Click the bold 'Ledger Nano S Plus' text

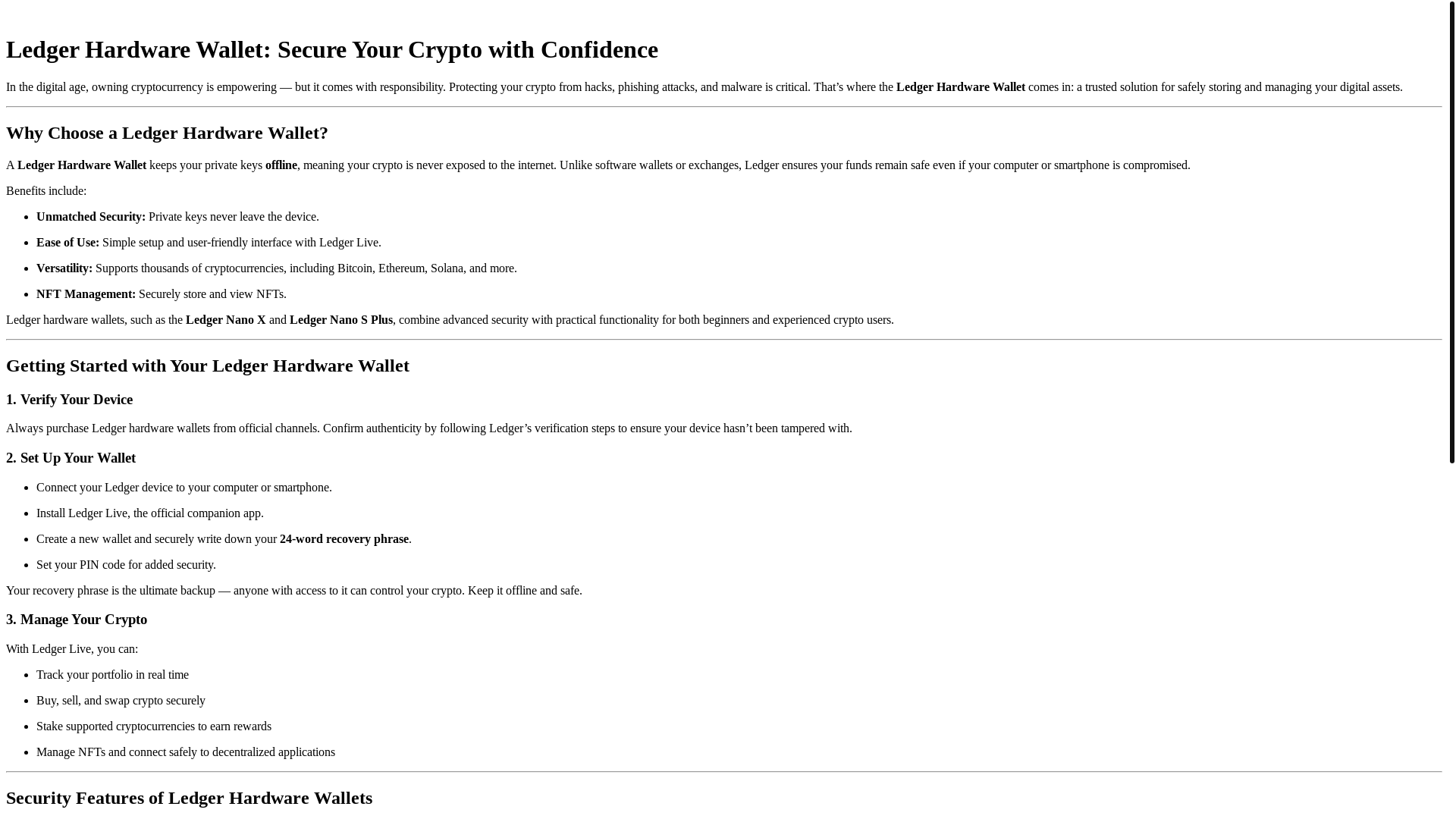tap(341, 320)
